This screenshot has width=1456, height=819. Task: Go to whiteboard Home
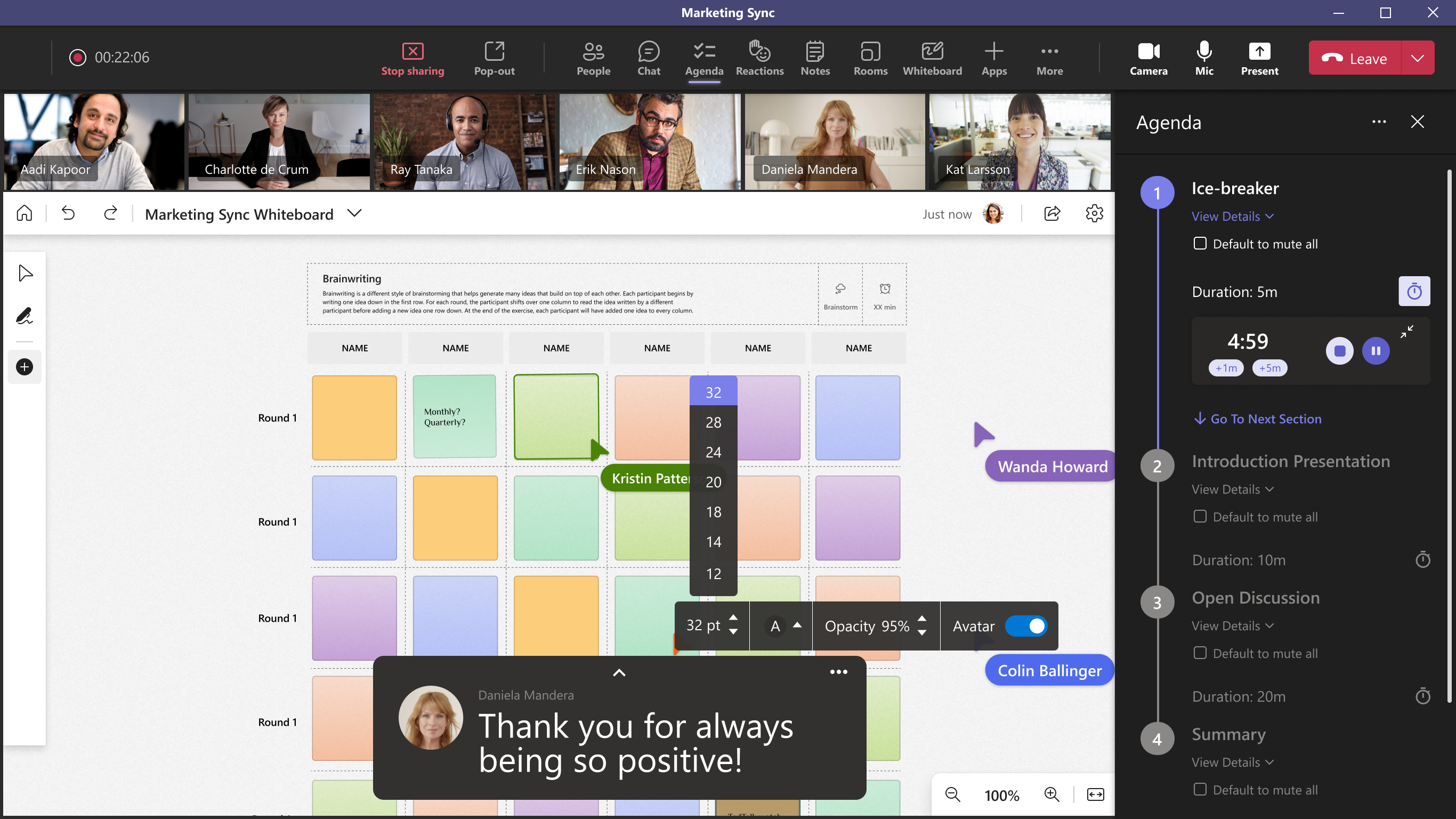(25, 213)
